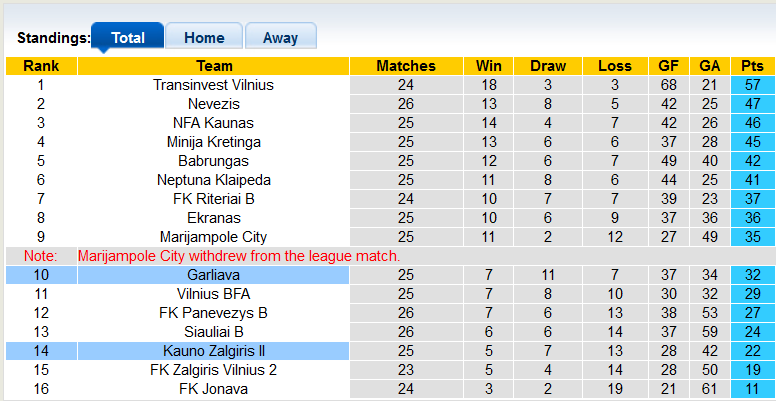
Task: Select Siauliai B team name
Action: click(x=214, y=332)
